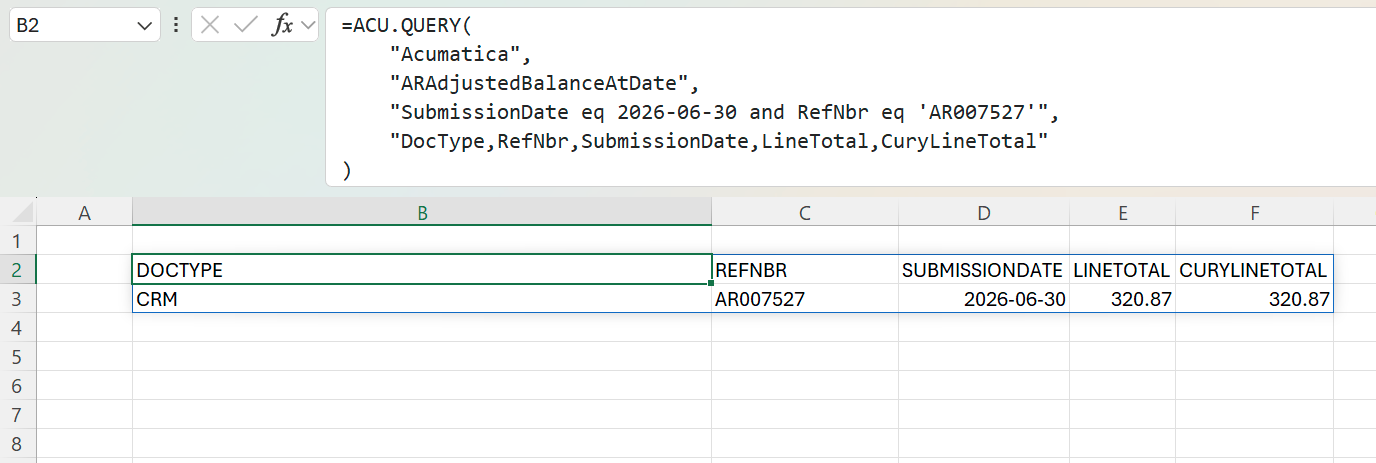
Task: Open Insert Function fx dialog
Action: point(282,26)
